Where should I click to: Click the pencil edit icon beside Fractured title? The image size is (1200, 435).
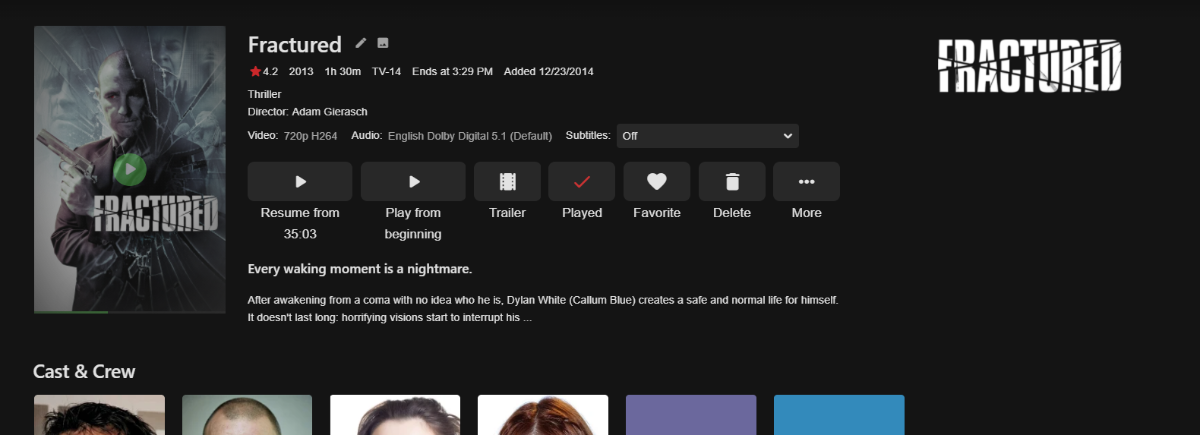point(361,44)
